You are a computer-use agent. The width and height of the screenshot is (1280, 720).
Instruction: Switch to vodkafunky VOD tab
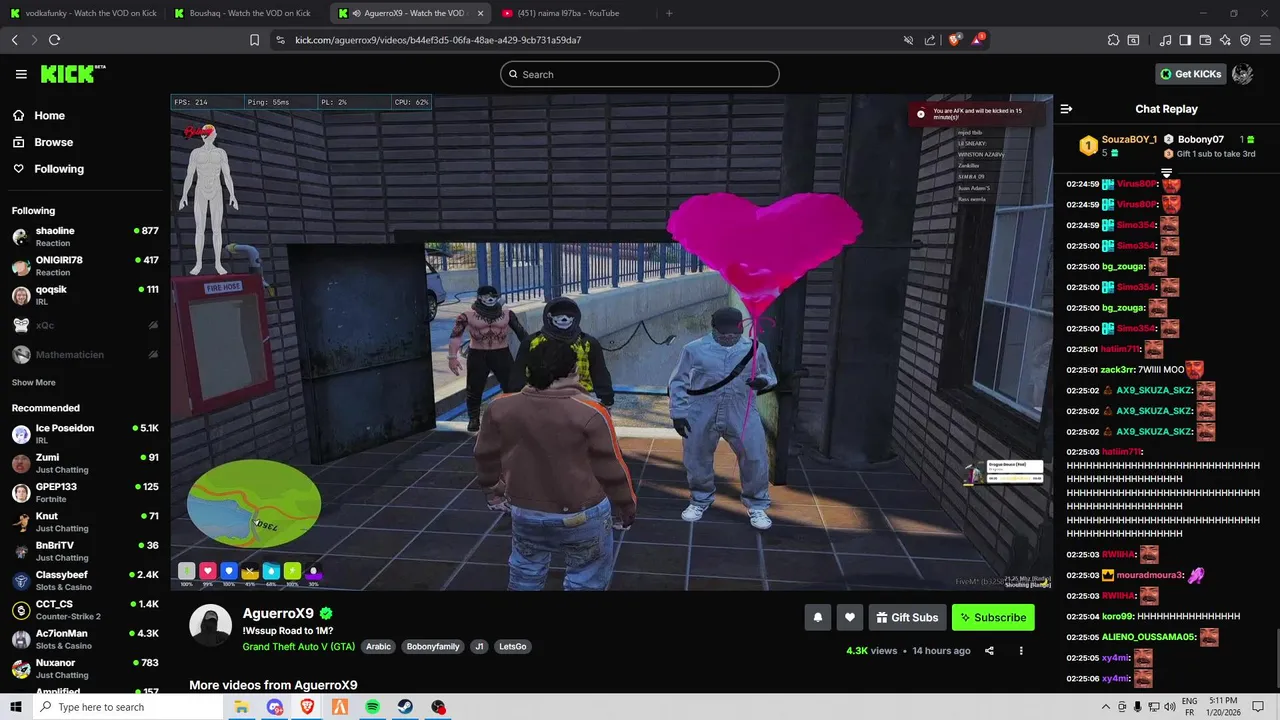coord(82,13)
